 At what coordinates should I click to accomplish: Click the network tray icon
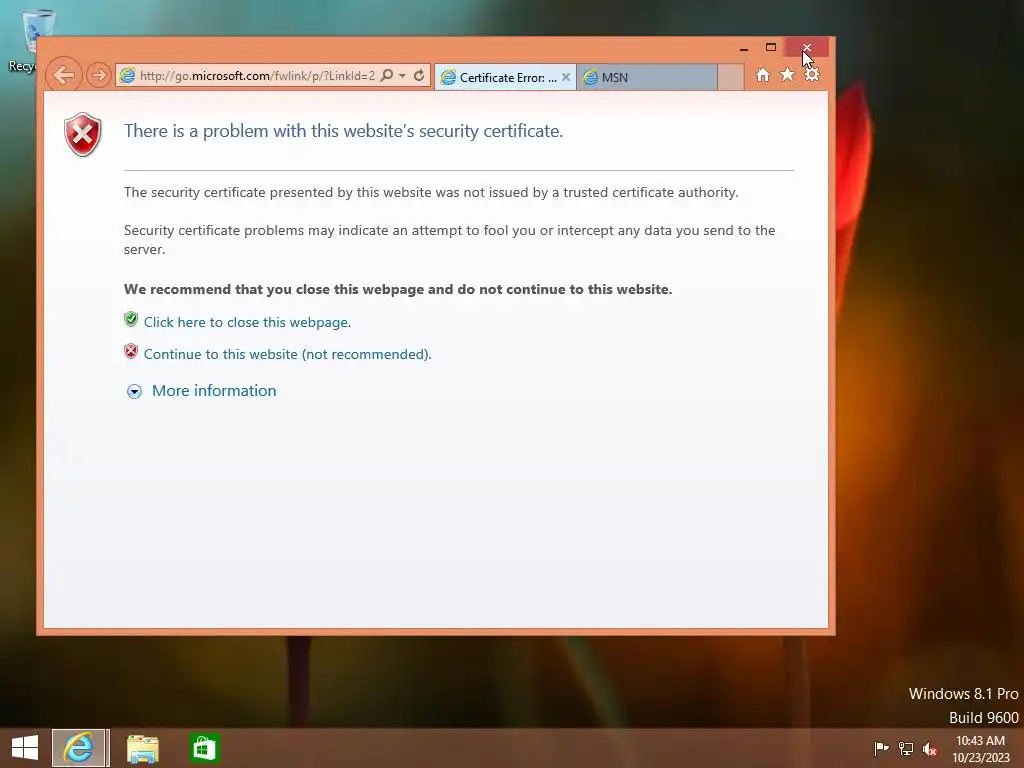[x=906, y=748]
